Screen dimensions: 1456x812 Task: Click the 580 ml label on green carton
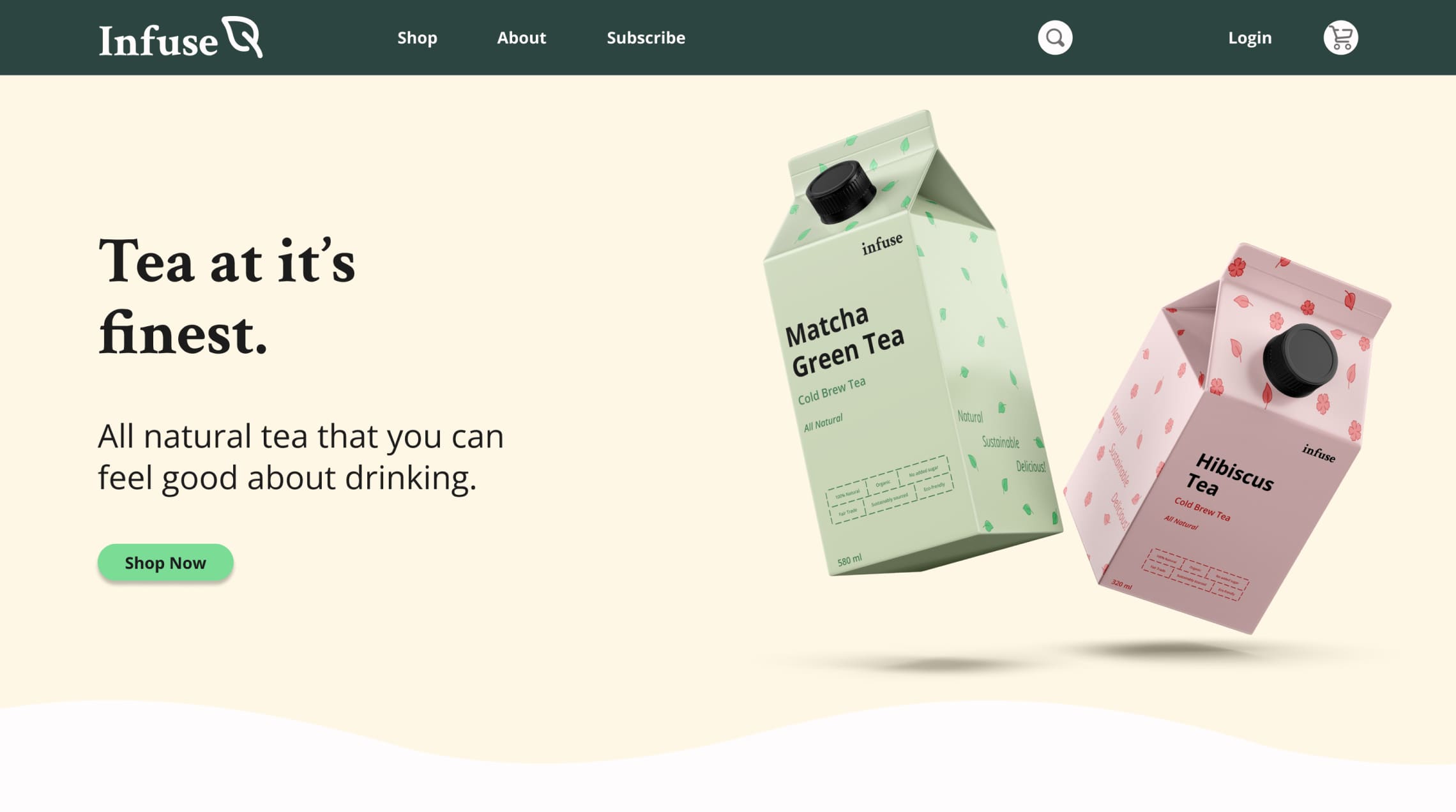coord(849,560)
